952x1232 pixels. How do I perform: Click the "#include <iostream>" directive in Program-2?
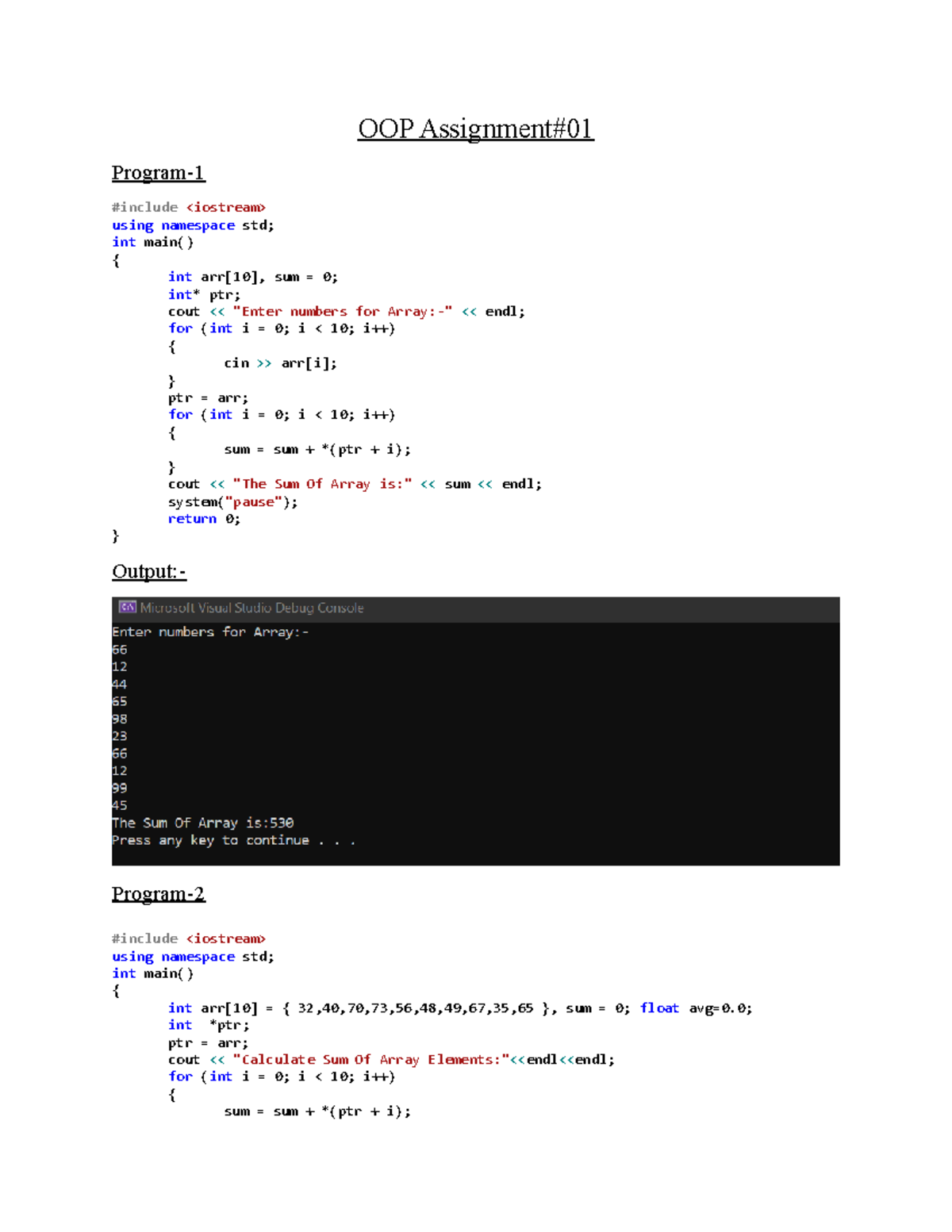(188, 938)
